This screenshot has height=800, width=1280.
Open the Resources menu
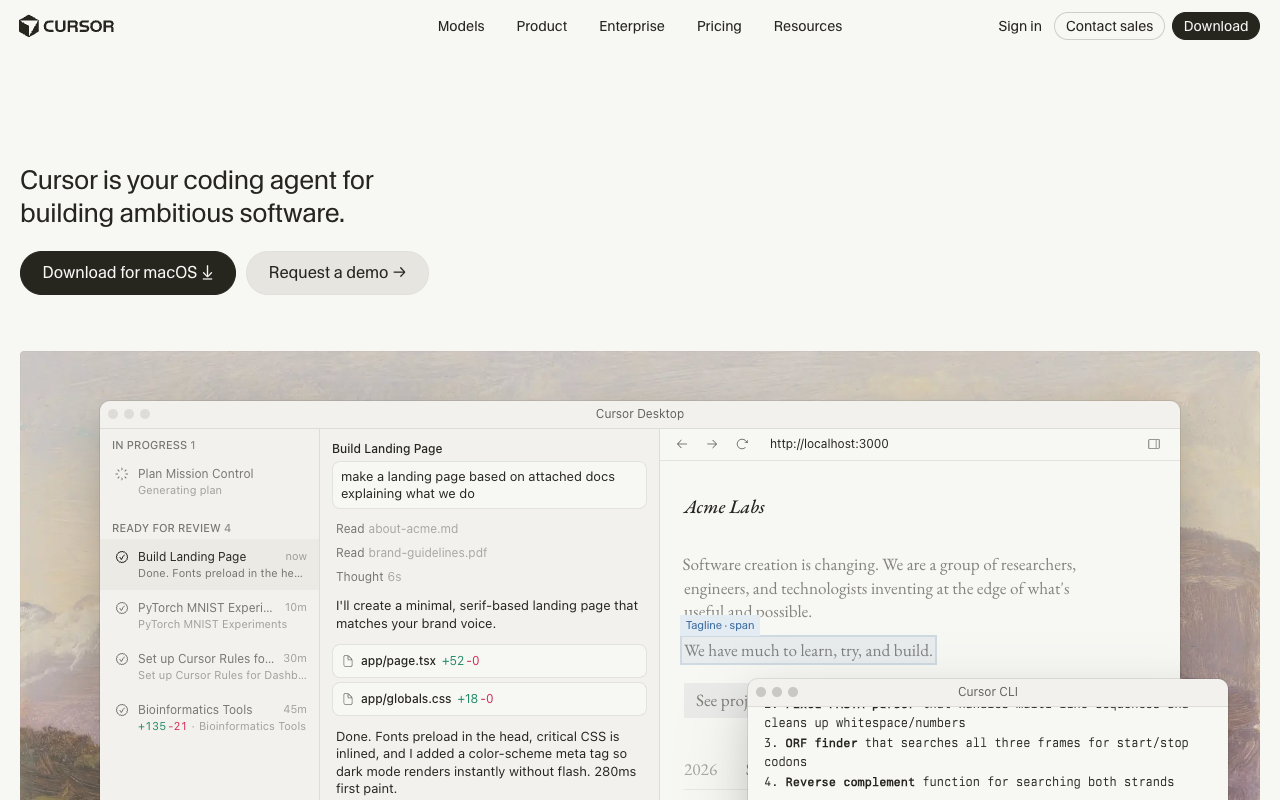point(808,26)
